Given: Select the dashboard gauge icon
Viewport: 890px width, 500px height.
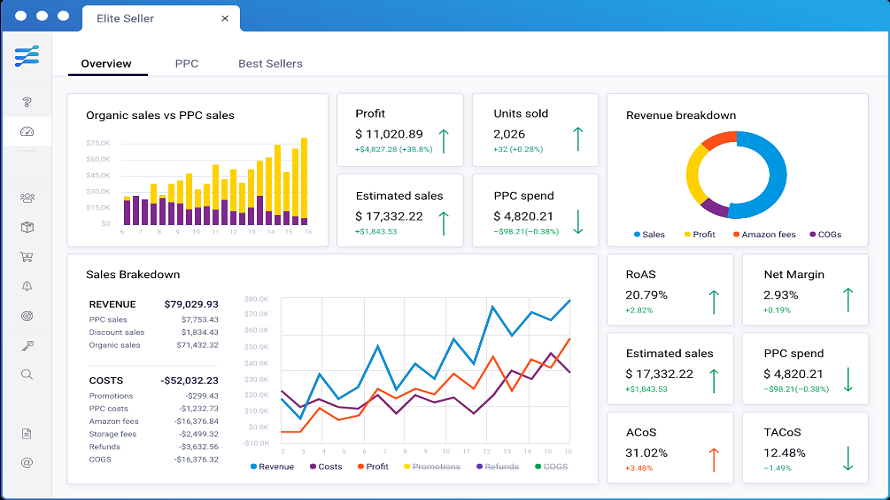Looking at the screenshot, I should pyautogui.click(x=27, y=132).
